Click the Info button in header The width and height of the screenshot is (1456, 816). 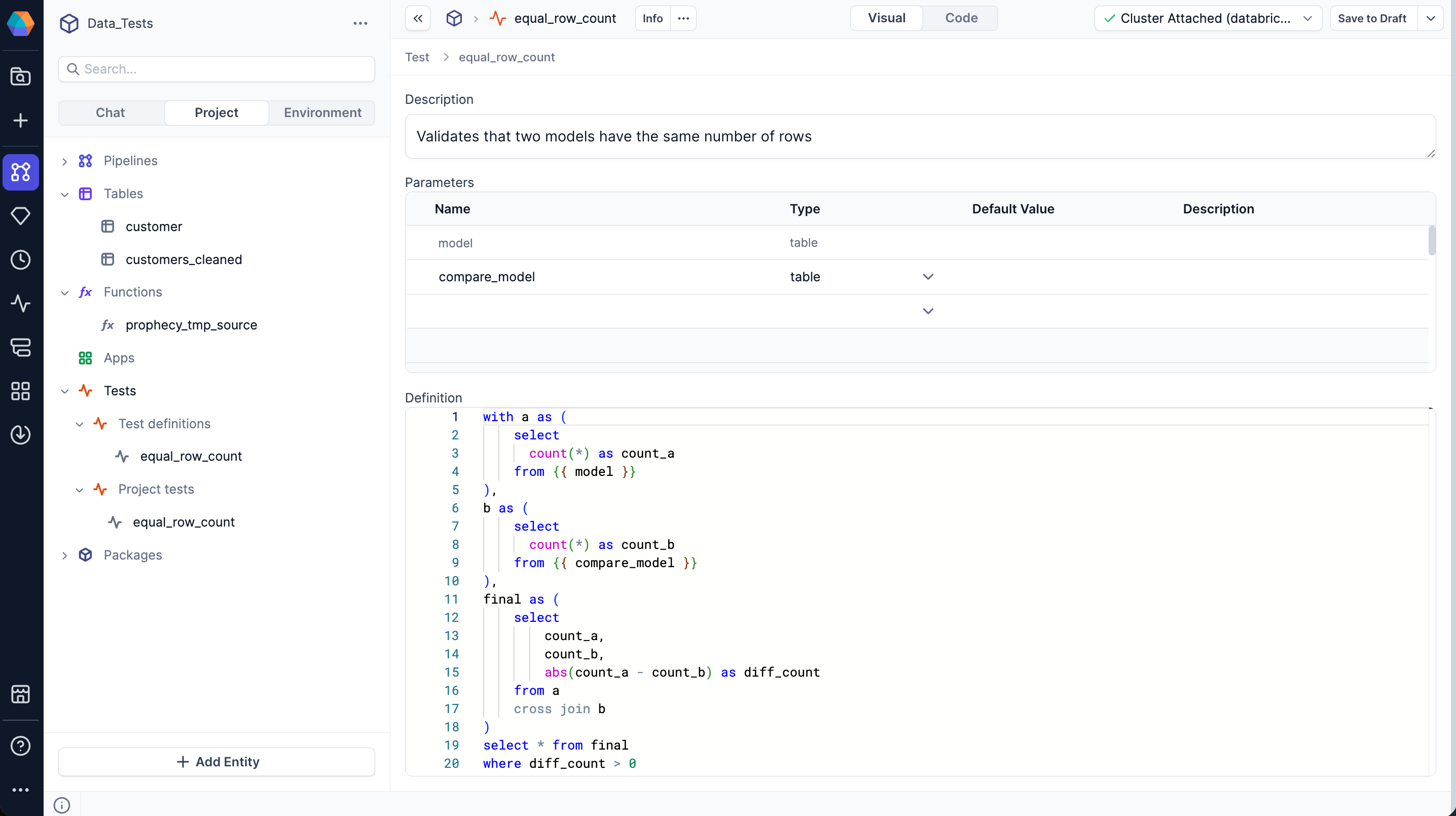coord(652,19)
